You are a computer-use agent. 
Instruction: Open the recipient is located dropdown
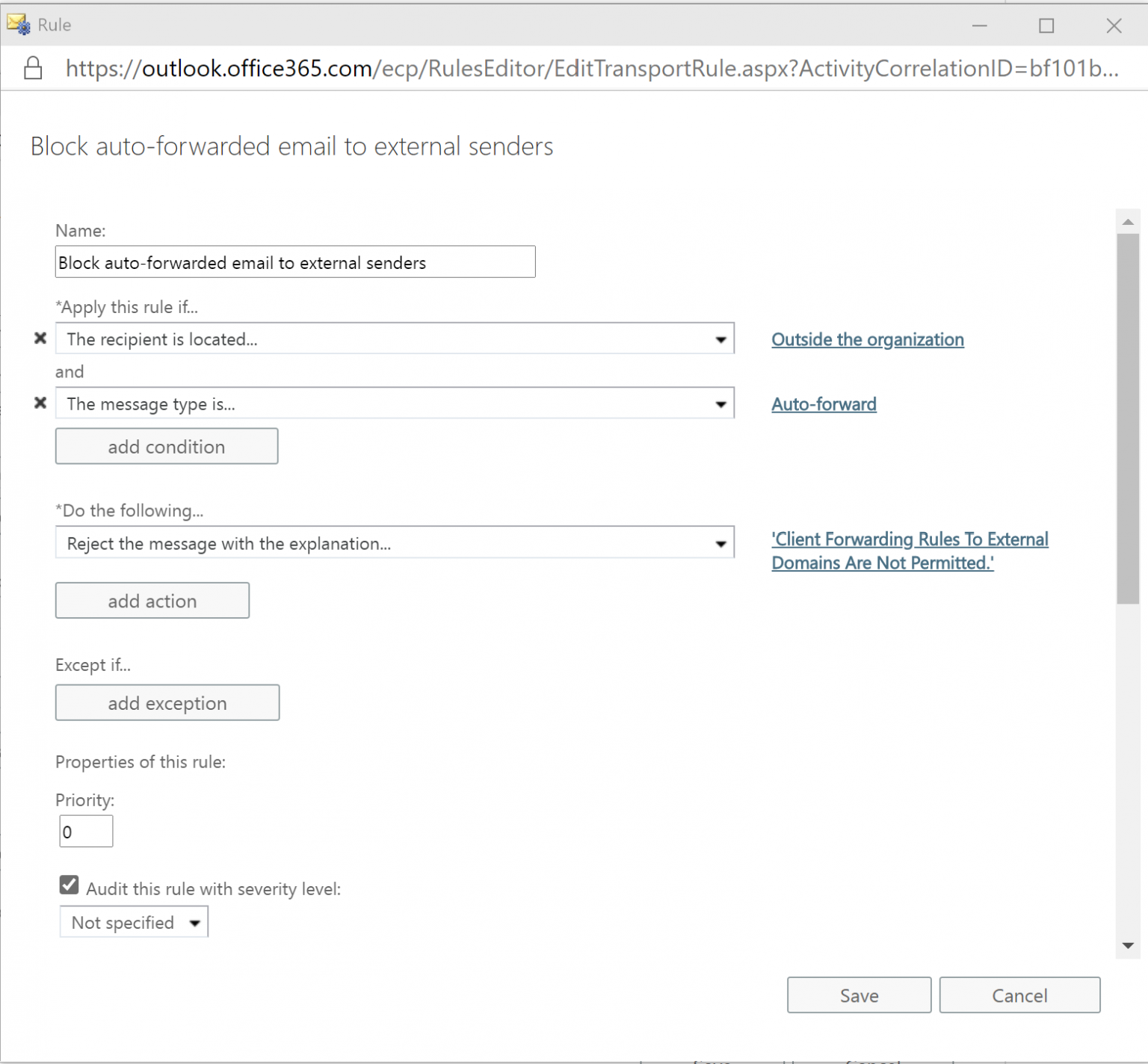coord(720,338)
